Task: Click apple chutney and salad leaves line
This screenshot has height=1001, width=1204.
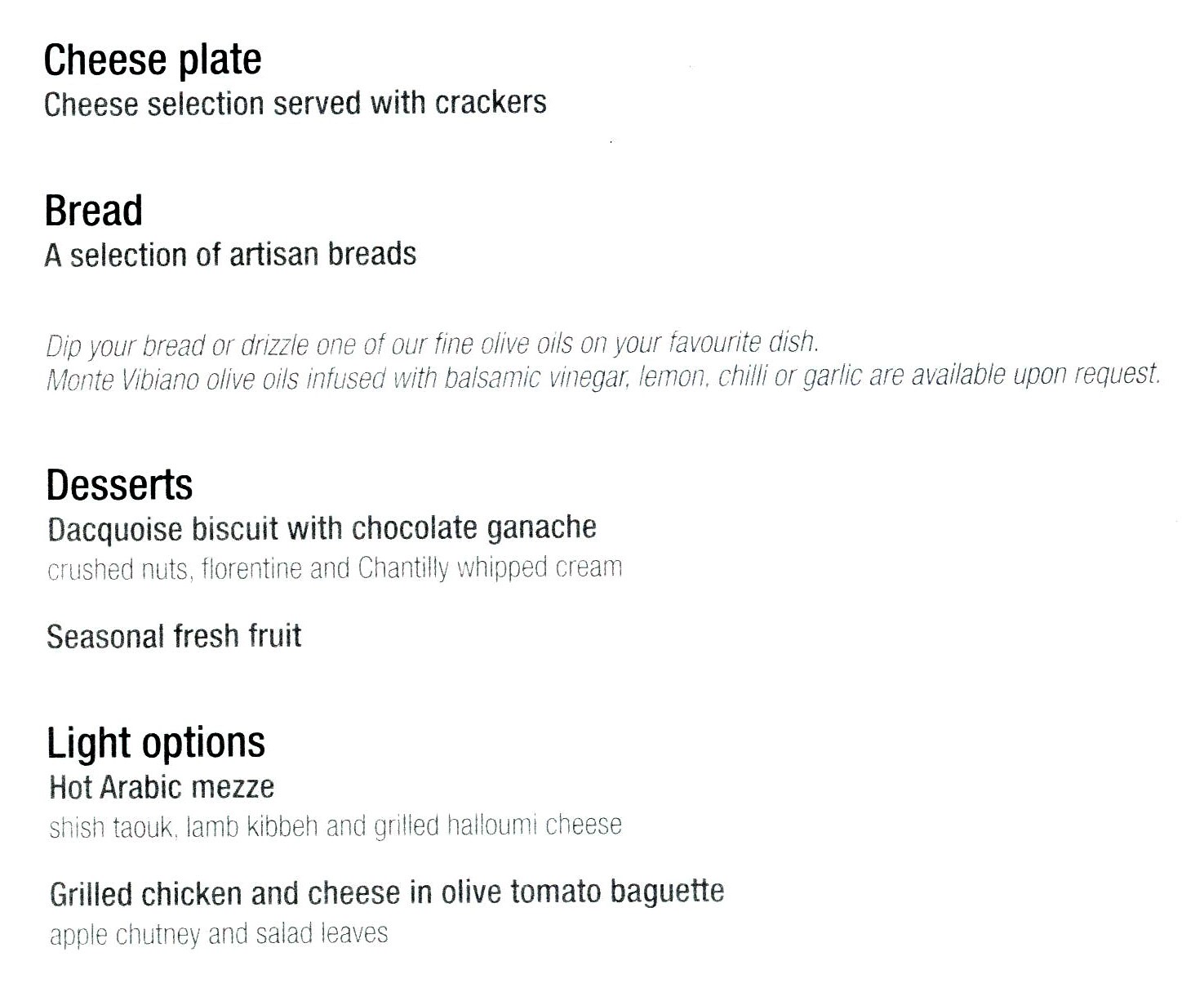Action: 219,933
